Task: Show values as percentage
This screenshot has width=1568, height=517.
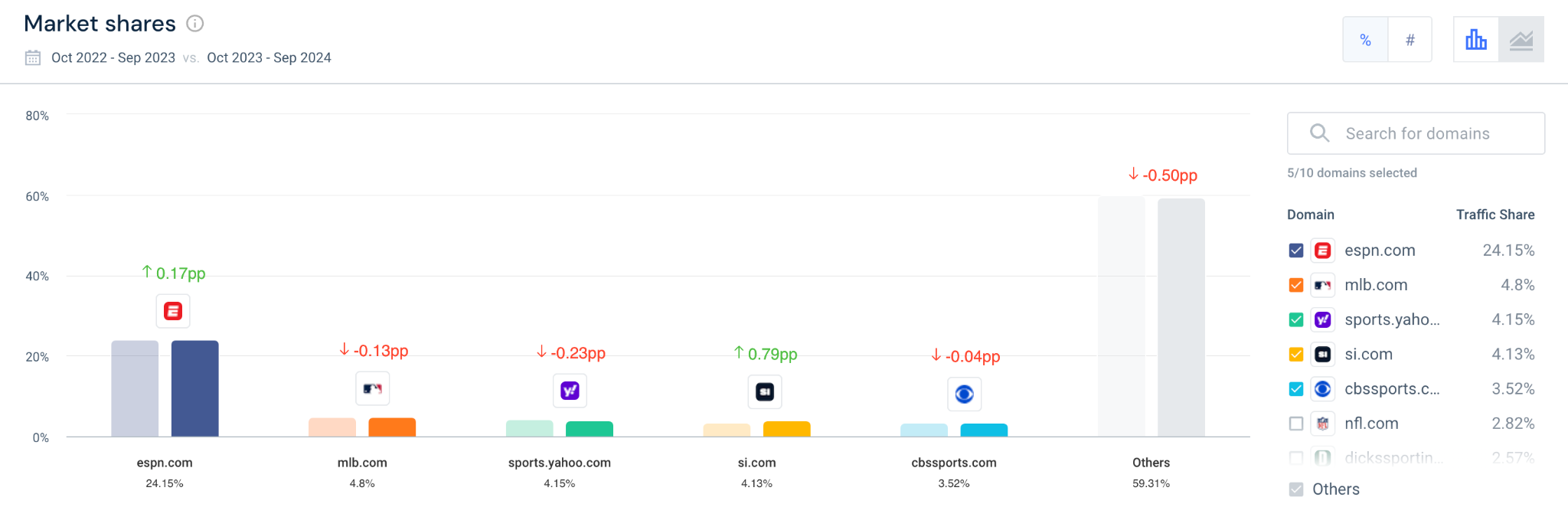Action: pyautogui.click(x=1365, y=40)
